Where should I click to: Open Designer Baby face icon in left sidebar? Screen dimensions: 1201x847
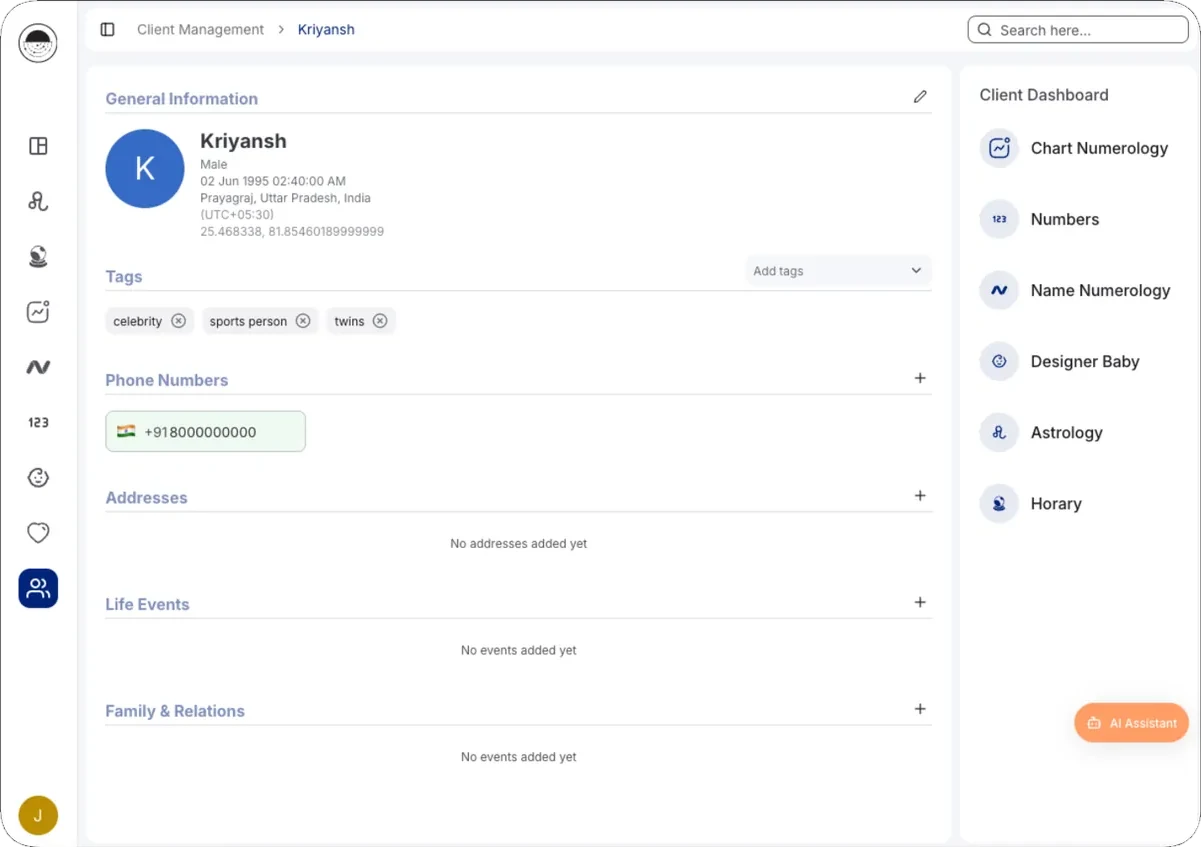pyautogui.click(x=38, y=478)
